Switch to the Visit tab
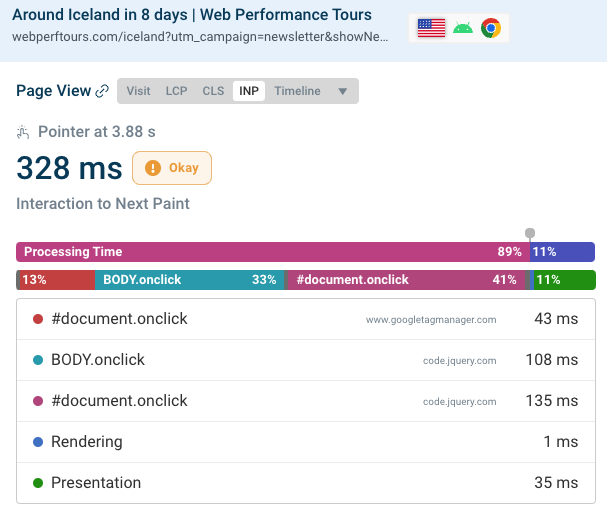607x522 pixels. [138, 91]
